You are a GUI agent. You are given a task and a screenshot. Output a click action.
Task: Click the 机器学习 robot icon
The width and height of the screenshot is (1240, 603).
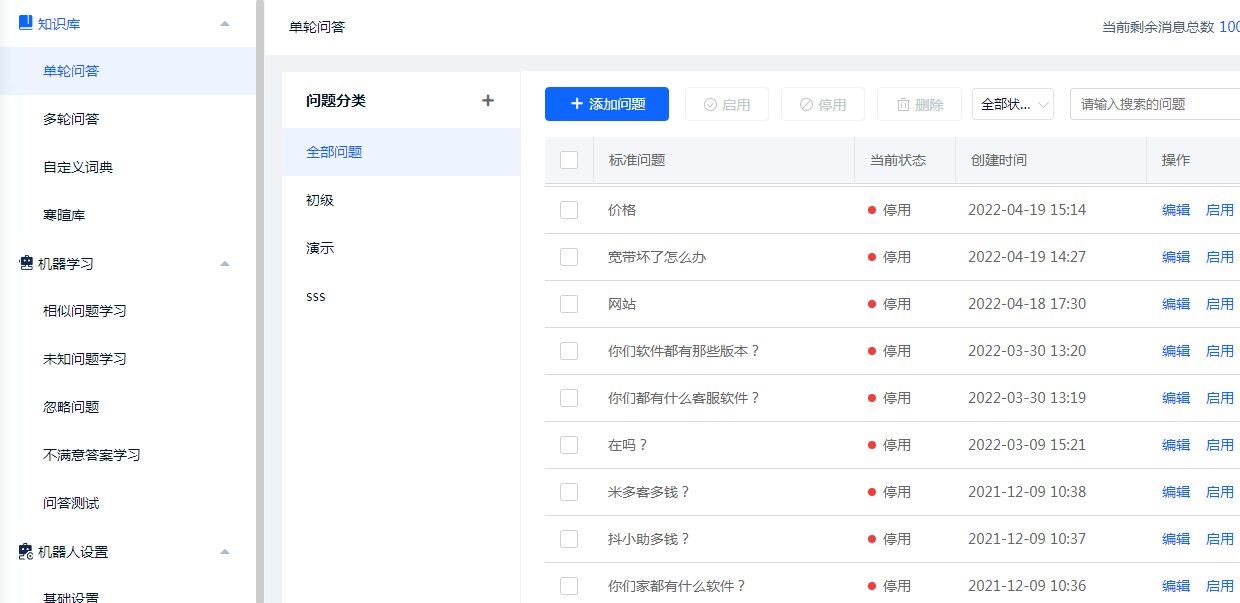(26, 263)
